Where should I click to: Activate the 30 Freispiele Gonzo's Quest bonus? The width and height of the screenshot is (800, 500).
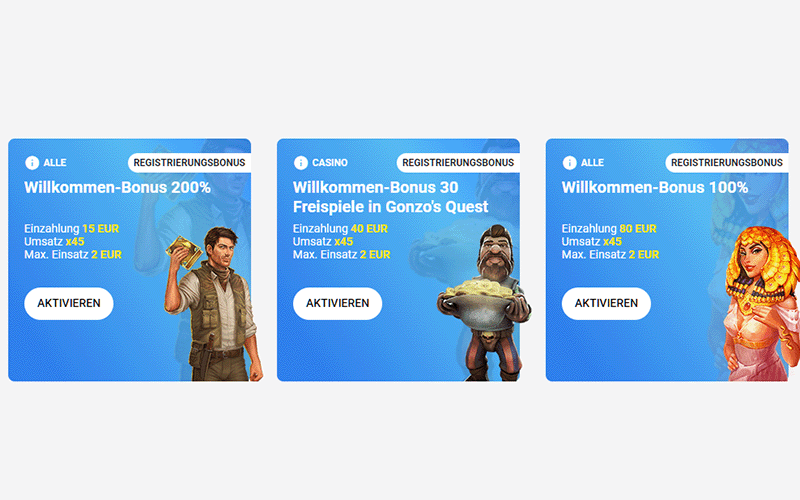point(337,304)
